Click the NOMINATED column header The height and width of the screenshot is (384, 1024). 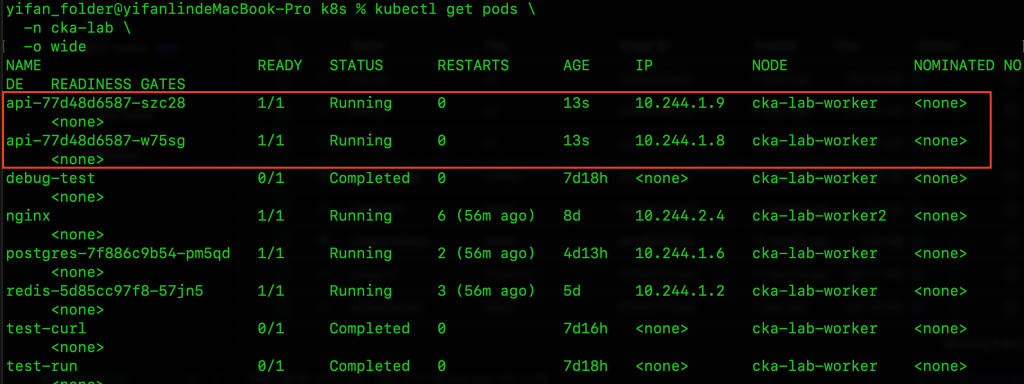pyautogui.click(x=953, y=65)
